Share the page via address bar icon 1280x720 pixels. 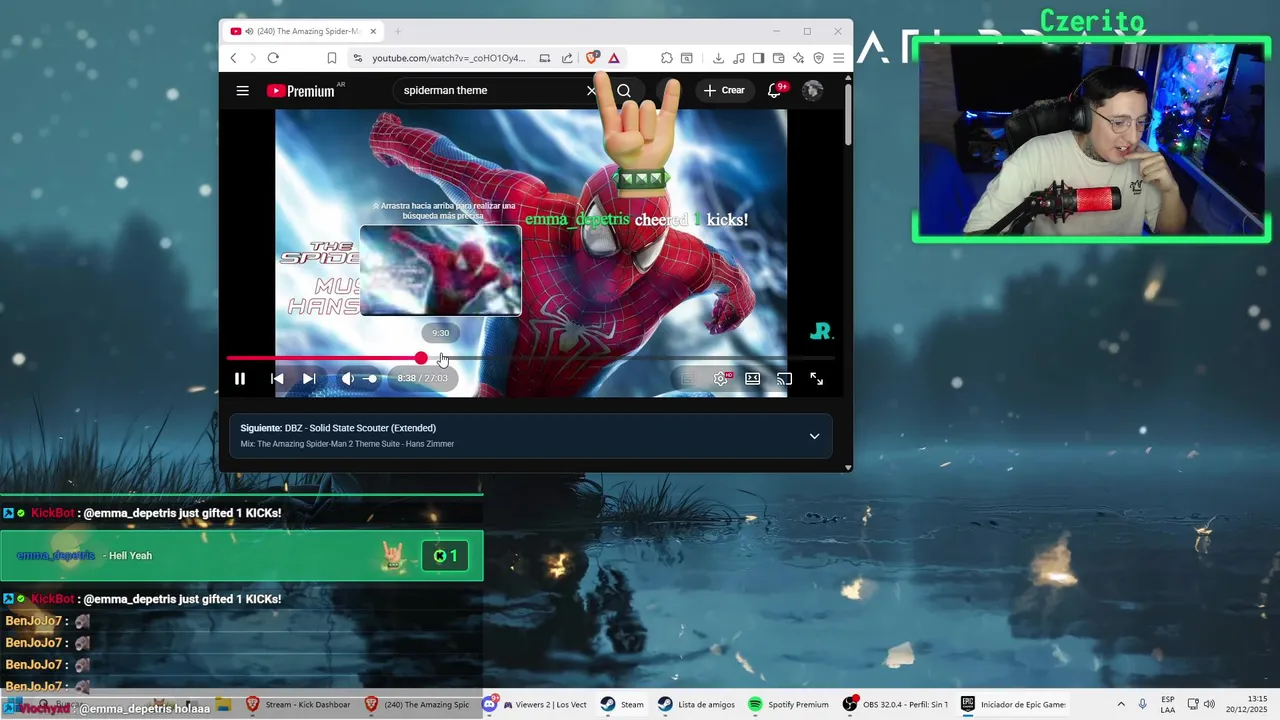click(567, 58)
